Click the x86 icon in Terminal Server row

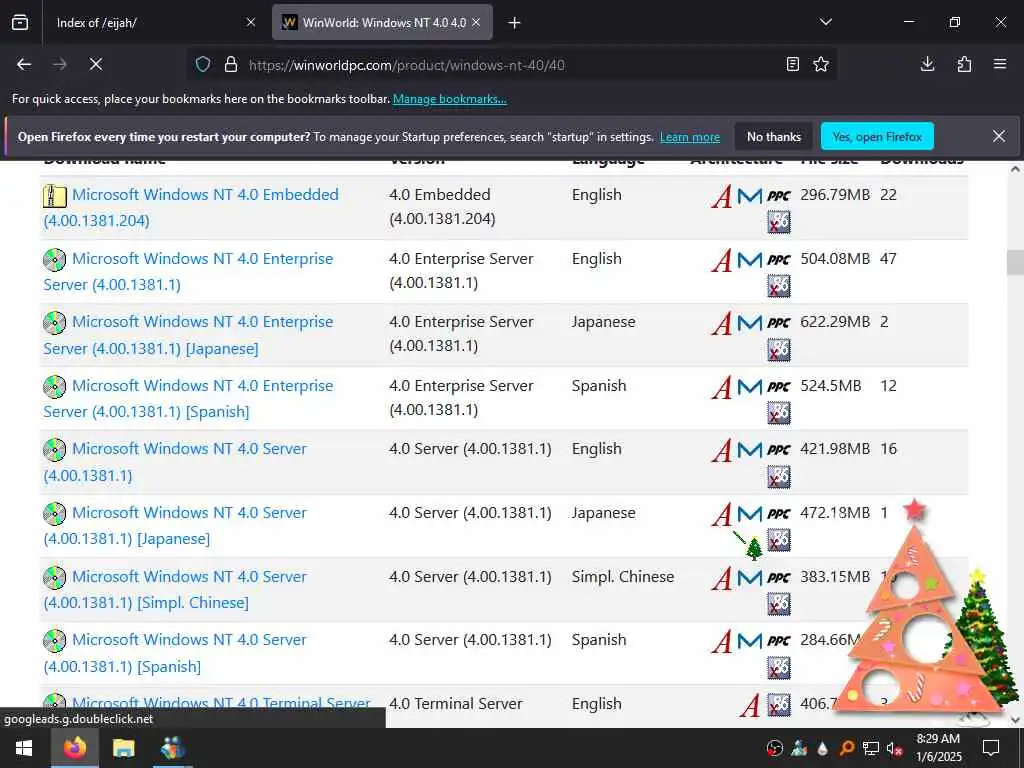(778, 705)
